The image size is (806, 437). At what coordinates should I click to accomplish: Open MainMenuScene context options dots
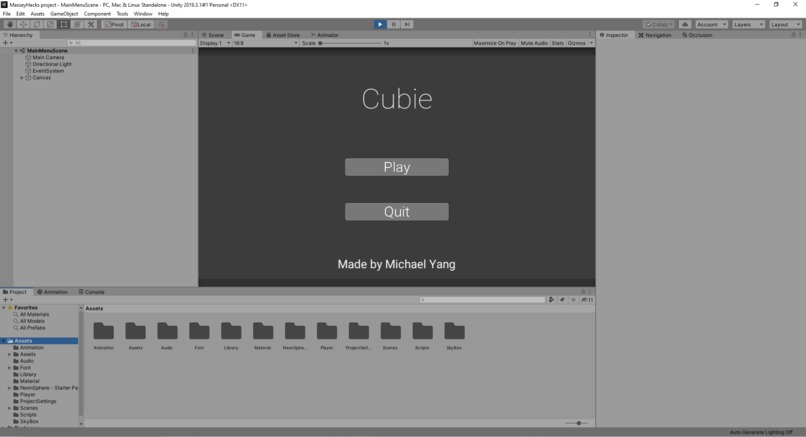point(193,50)
